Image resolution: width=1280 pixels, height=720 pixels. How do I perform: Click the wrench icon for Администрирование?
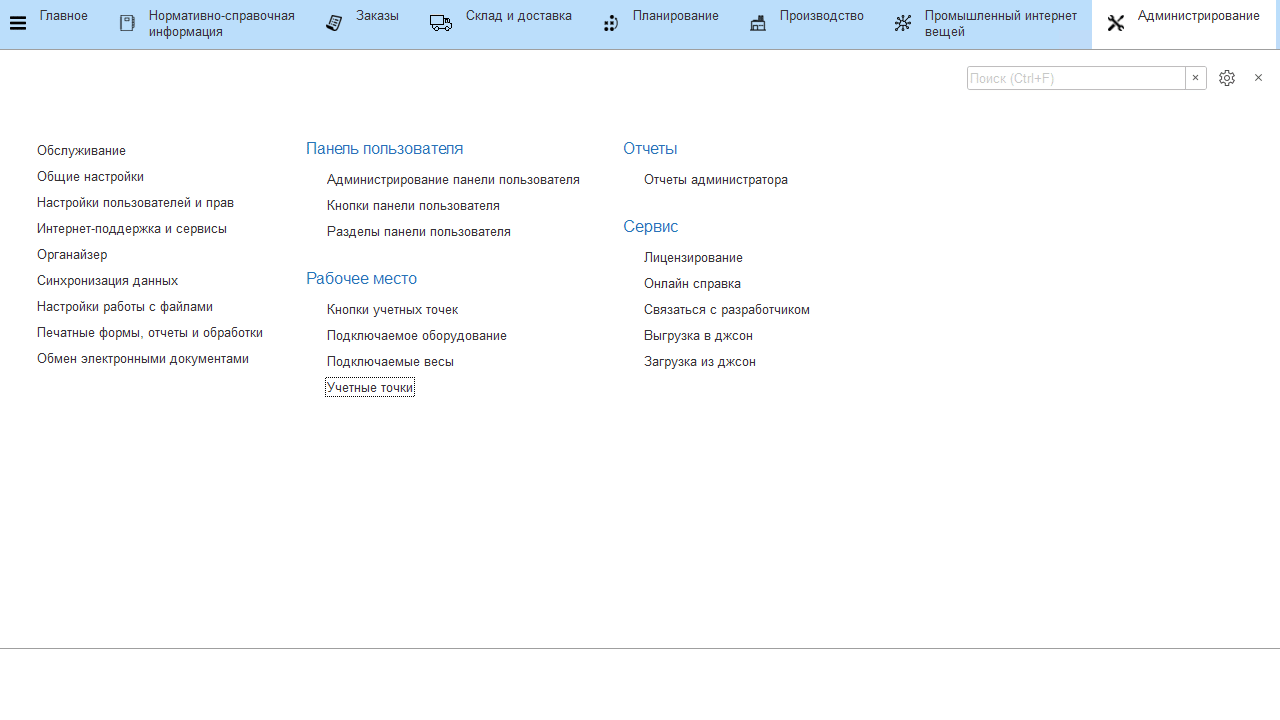tap(1116, 23)
